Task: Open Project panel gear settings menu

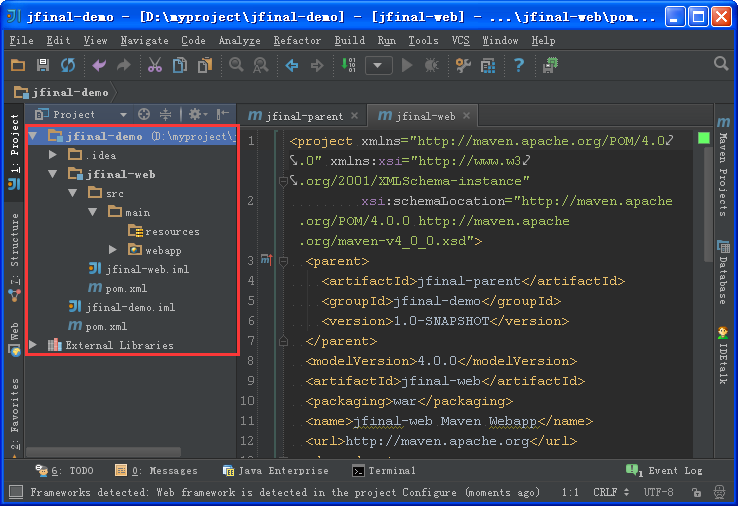Action: coord(198,114)
